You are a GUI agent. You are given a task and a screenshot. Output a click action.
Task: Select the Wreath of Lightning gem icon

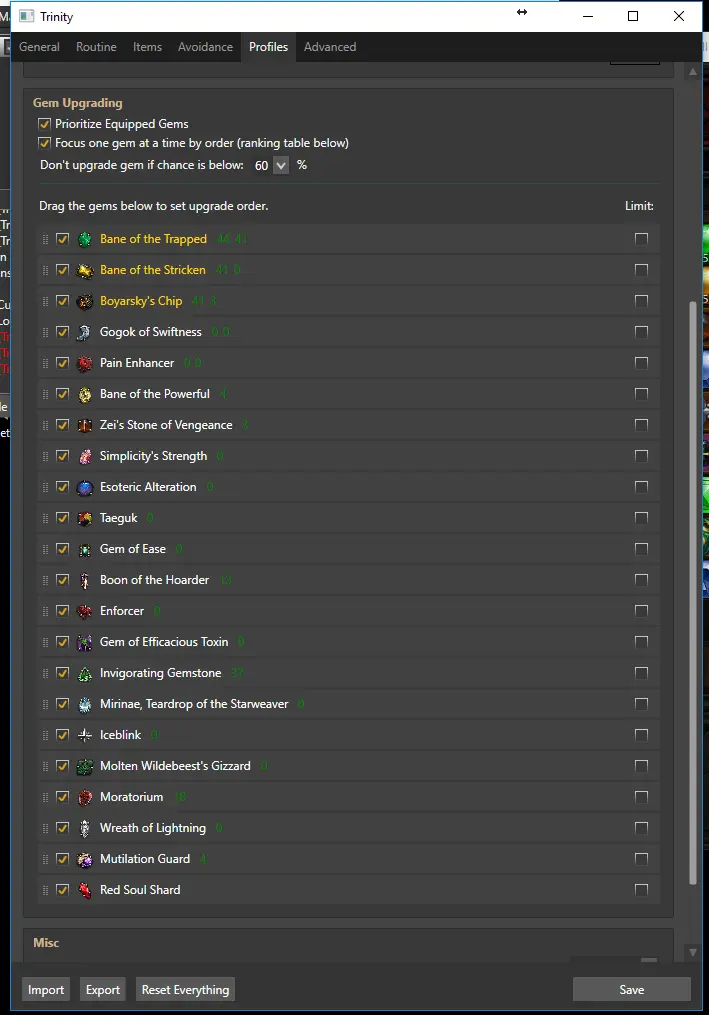(x=85, y=828)
